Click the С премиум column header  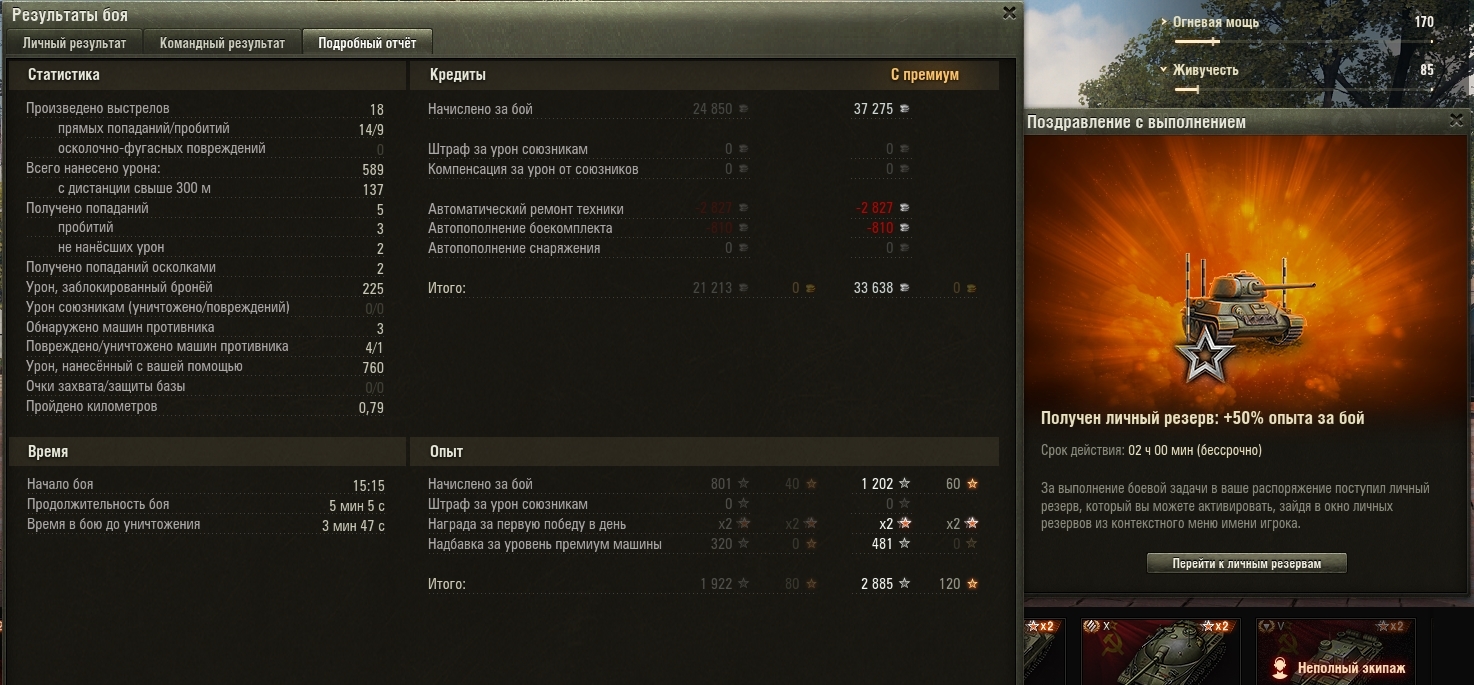tap(925, 75)
